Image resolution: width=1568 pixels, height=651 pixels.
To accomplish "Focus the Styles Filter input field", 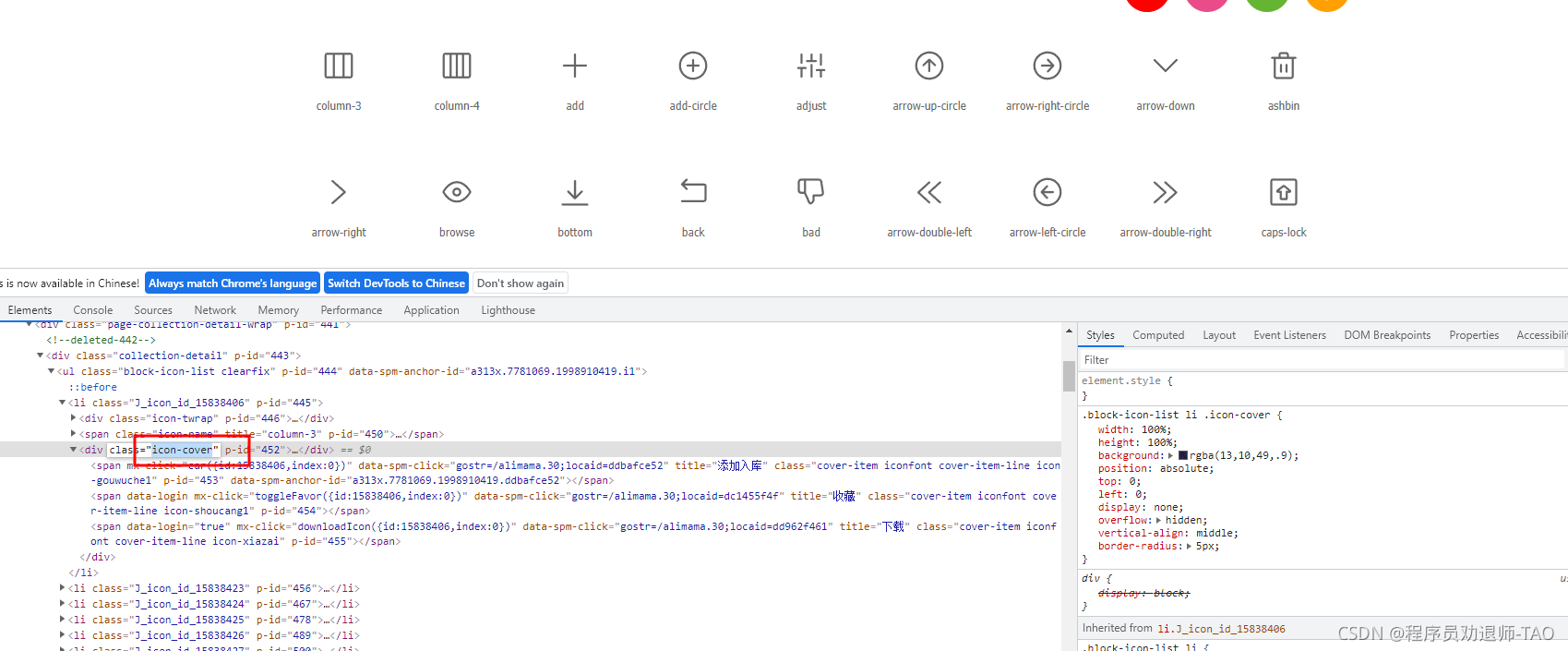I will [x=1323, y=360].
